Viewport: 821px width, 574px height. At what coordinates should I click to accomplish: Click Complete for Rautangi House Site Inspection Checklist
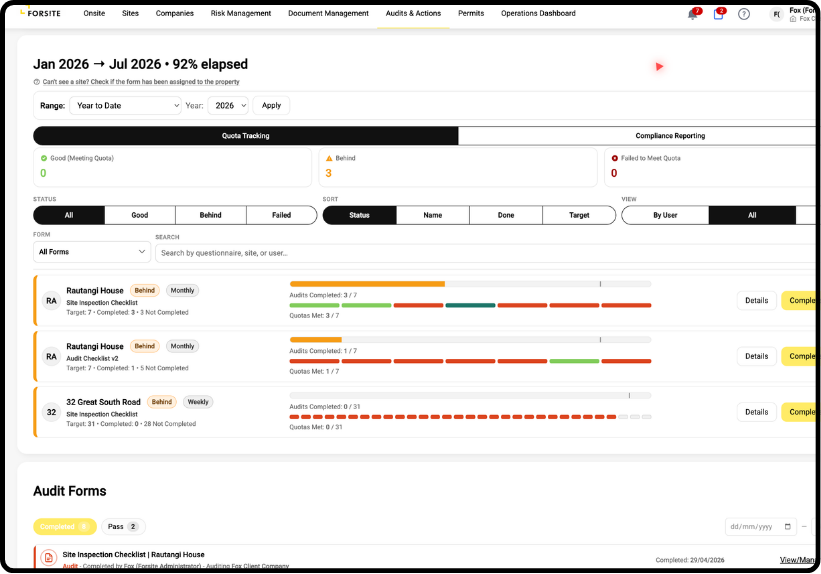click(x=800, y=301)
